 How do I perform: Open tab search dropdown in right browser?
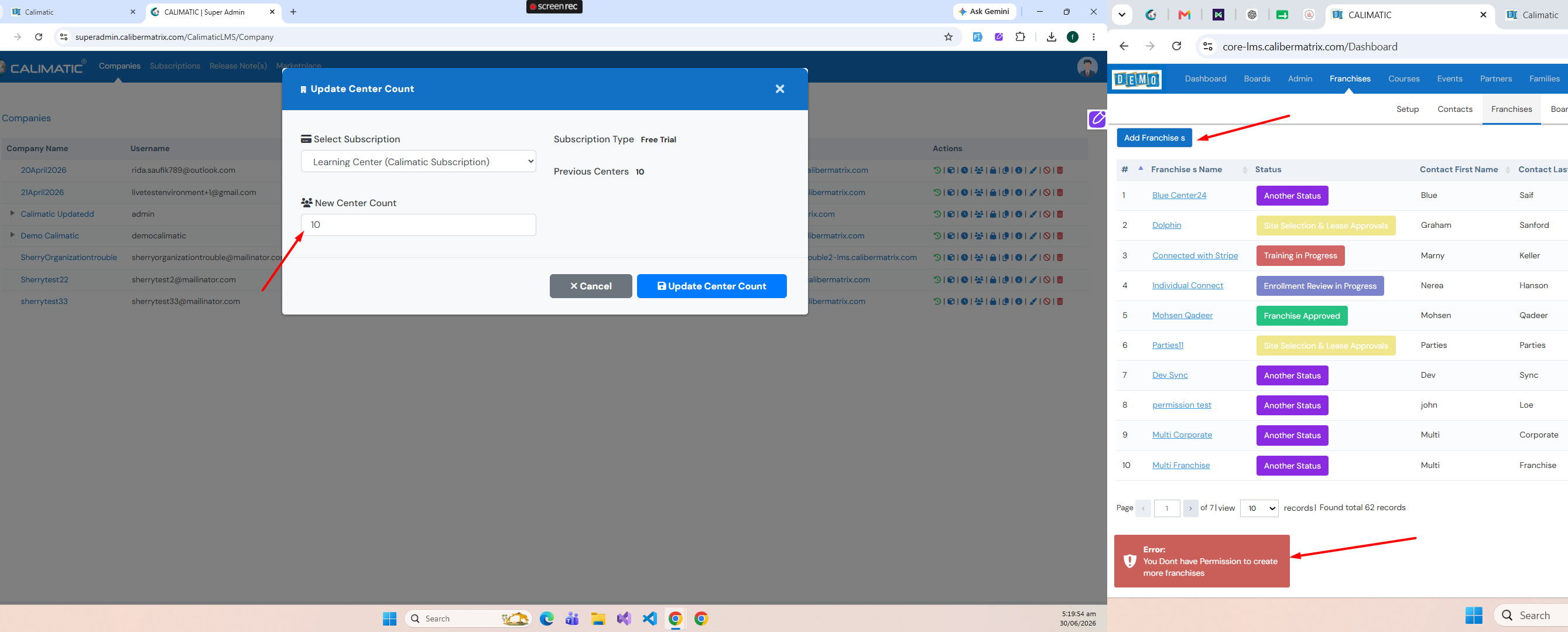tap(1121, 15)
